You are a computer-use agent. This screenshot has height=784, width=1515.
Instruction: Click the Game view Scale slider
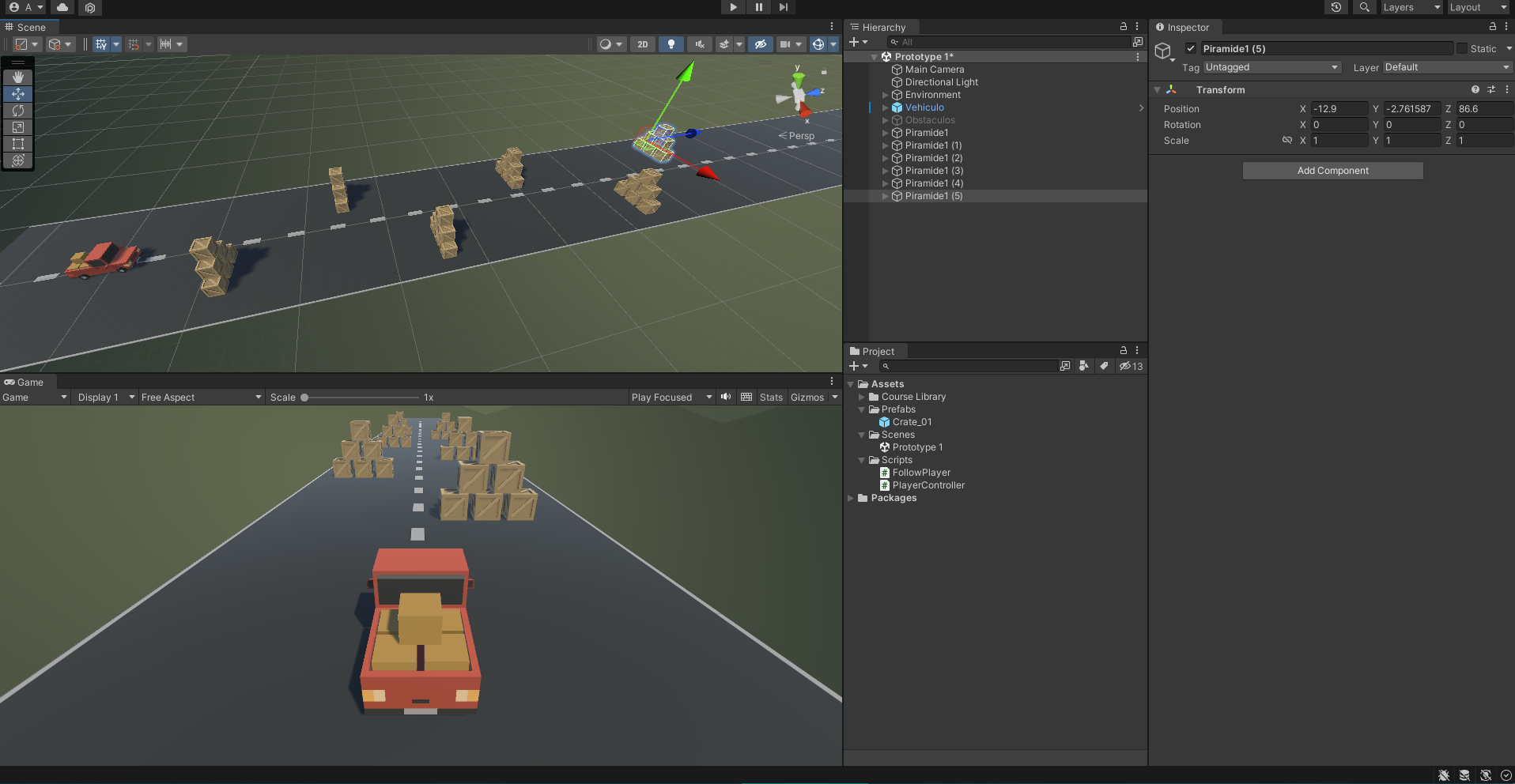pyautogui.click(x=361, y=397)
